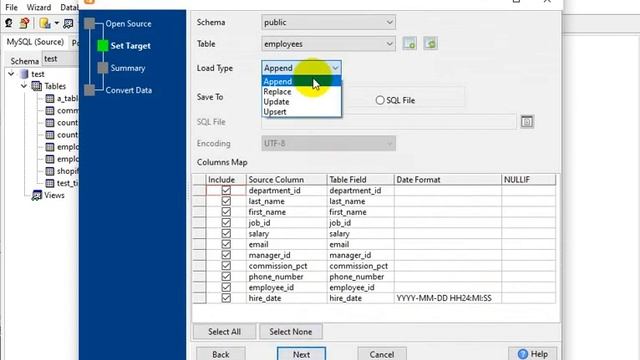
Task: Choose Append from the Load Type list
Action: (x=301, y=81)
